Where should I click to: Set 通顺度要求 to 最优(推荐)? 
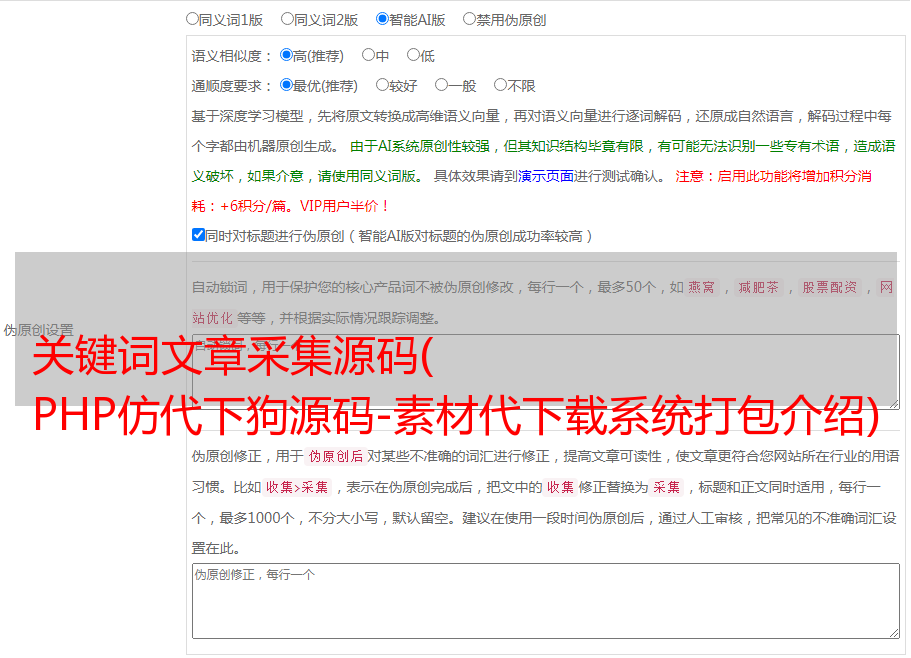click(286, 85)
